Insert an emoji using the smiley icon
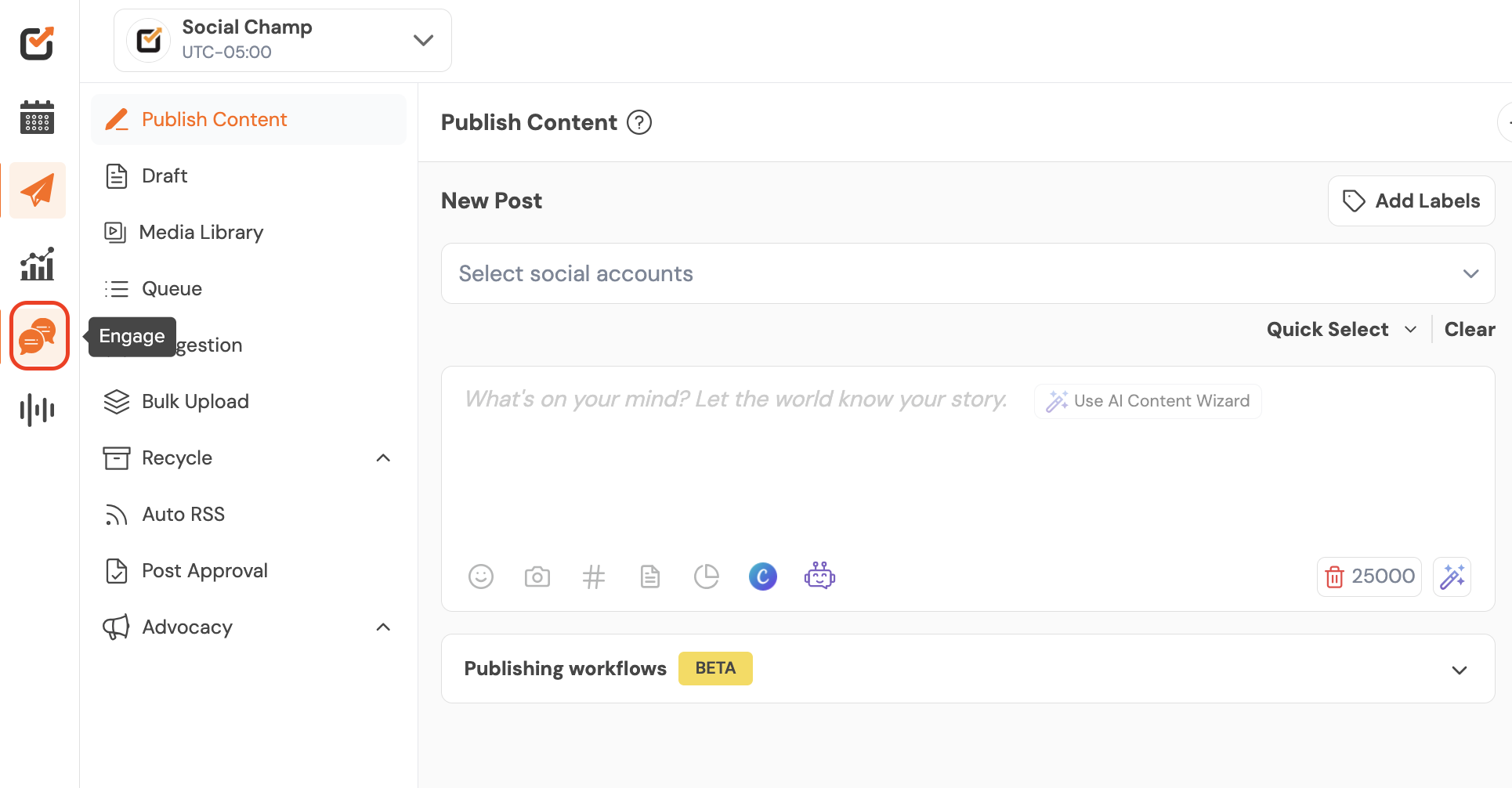 point(480,577)
